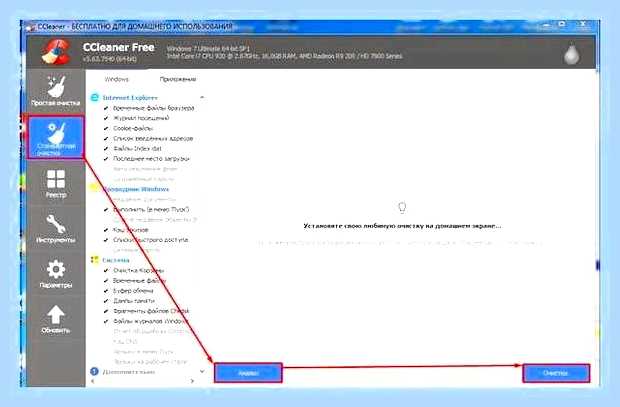Screen dimensions: 620x407
Task: Expand the Дополнительно group chevron
Action: pyautogui.click(x=202, y=371)
